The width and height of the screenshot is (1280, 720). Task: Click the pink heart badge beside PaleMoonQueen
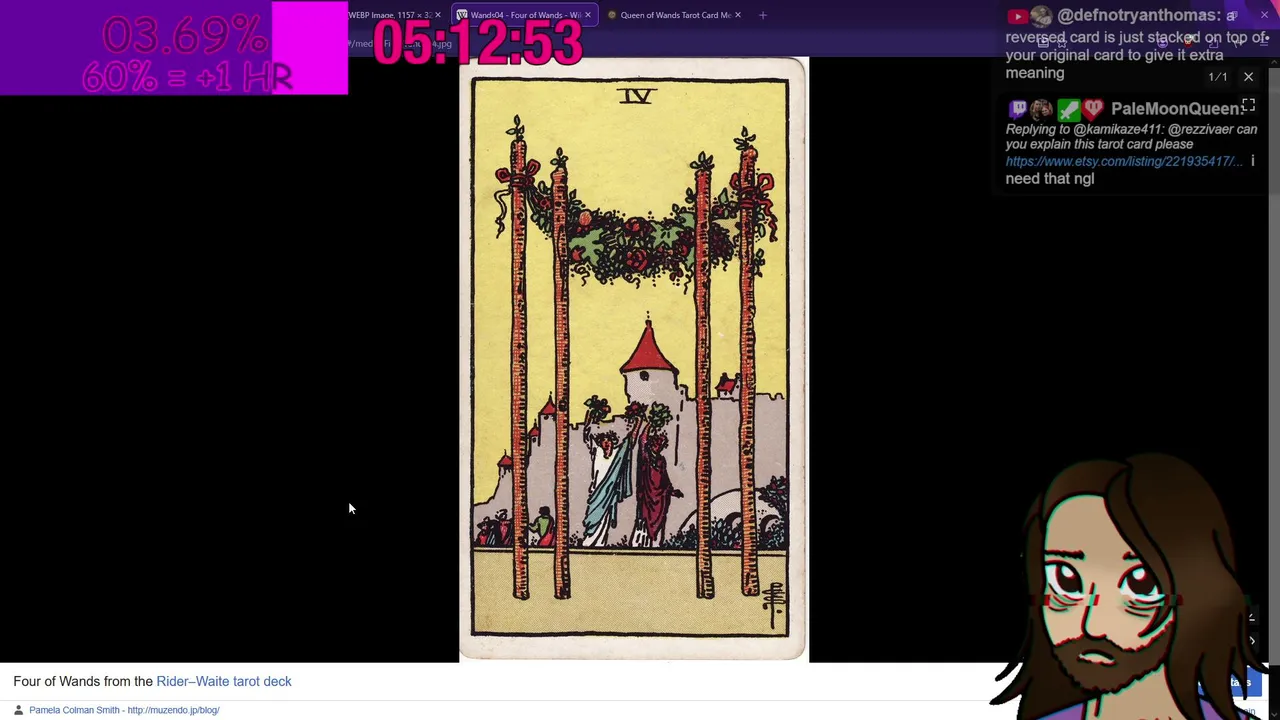1093,109
